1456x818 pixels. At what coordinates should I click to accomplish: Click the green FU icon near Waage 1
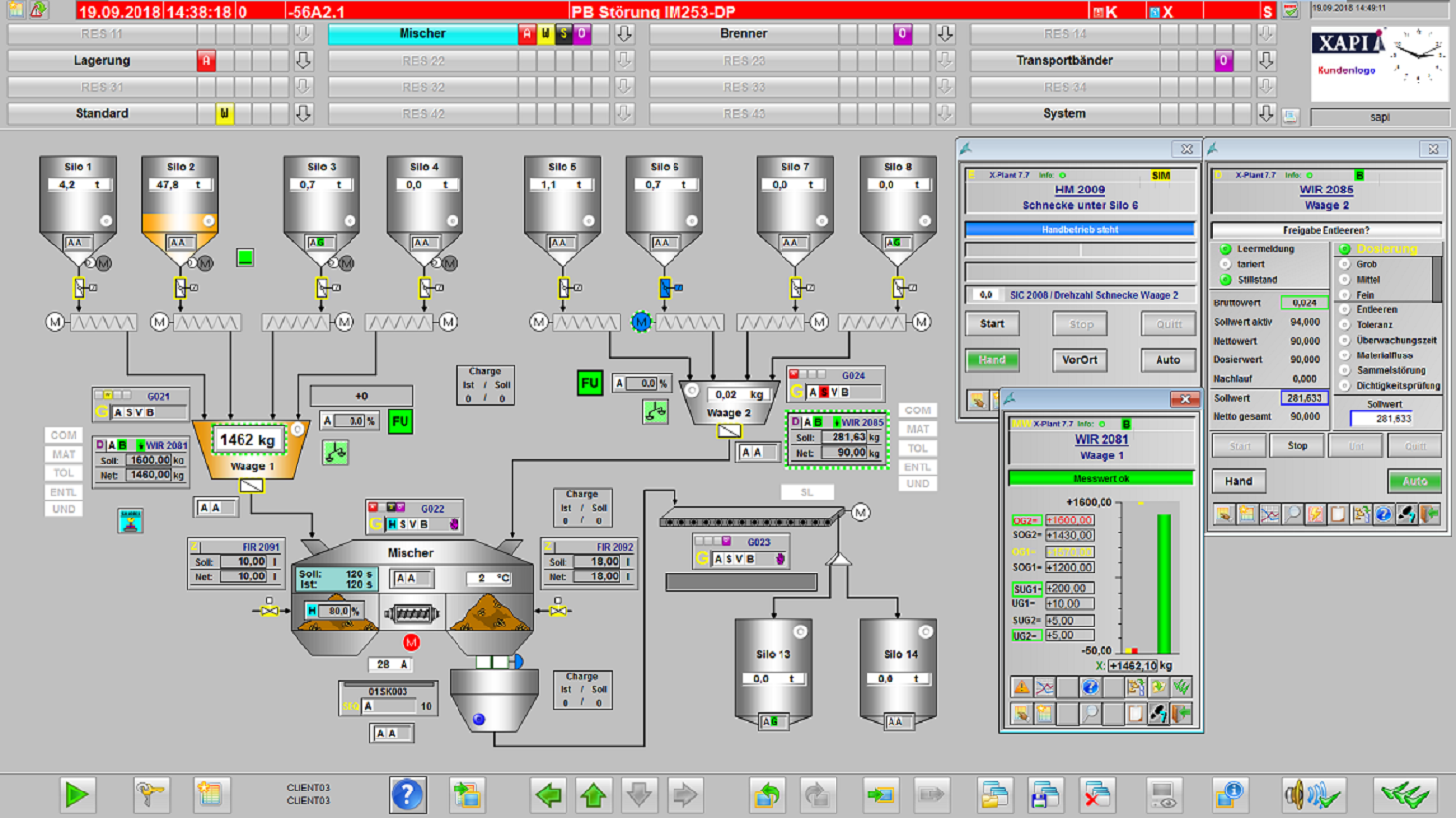click(401, 421)
